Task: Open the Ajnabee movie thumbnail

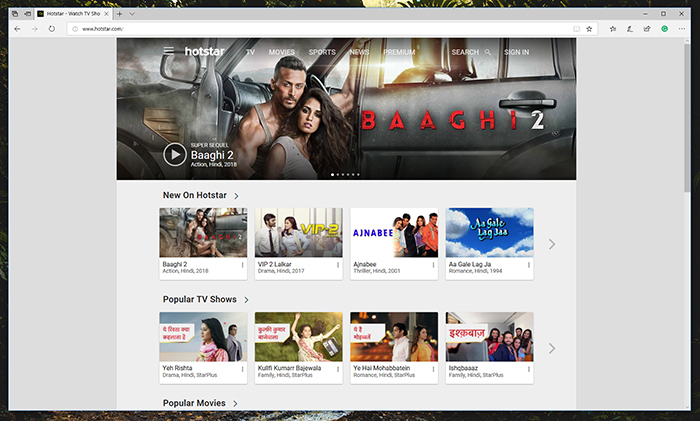Action: (x=394, y=232)
